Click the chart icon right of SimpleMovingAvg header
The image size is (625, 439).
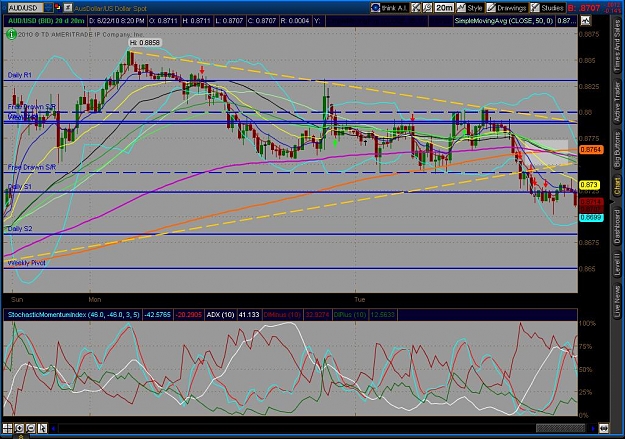585,21
